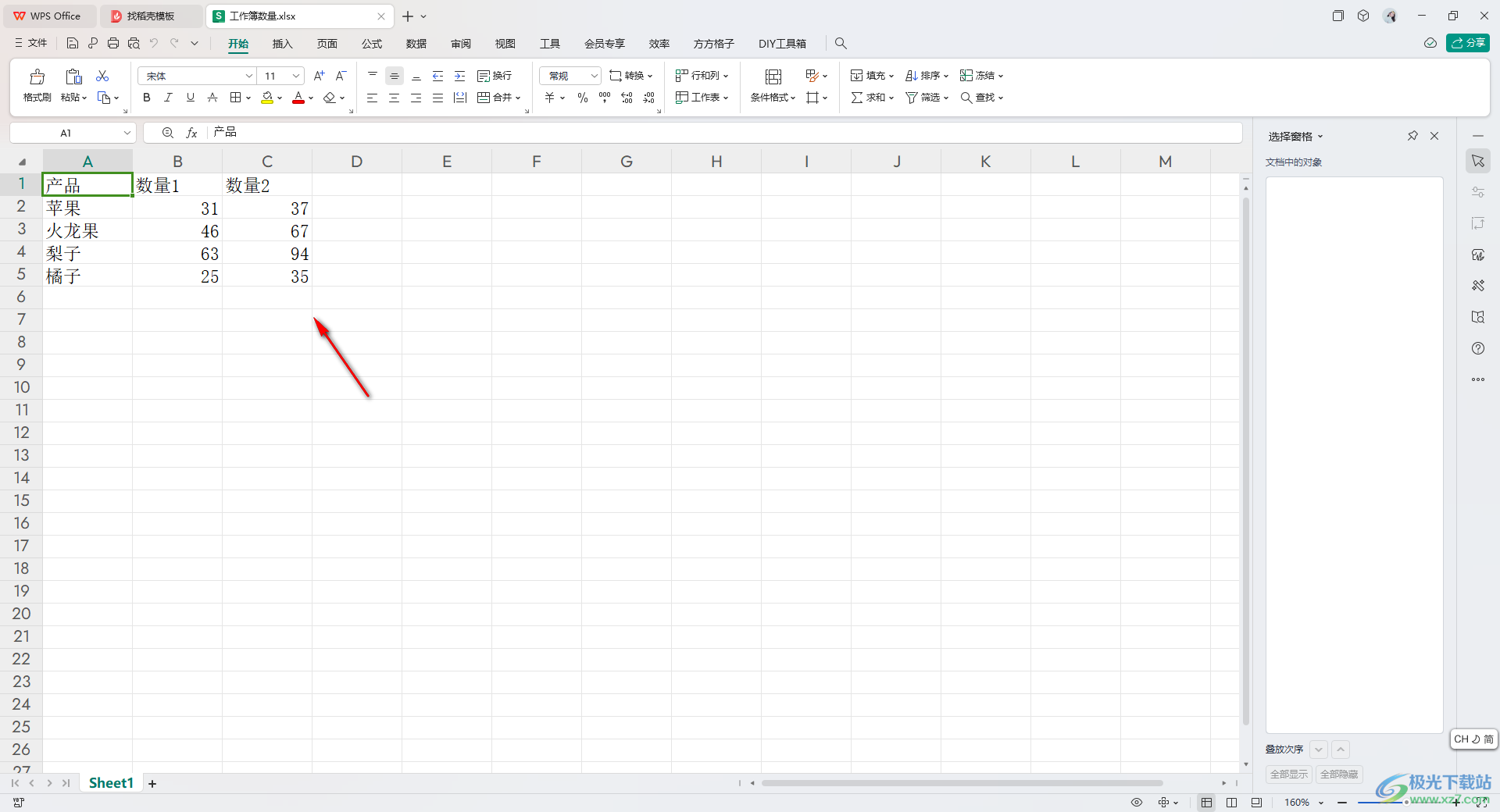
Task: Click the thousands separator icon
Action: tap(605, 98)
